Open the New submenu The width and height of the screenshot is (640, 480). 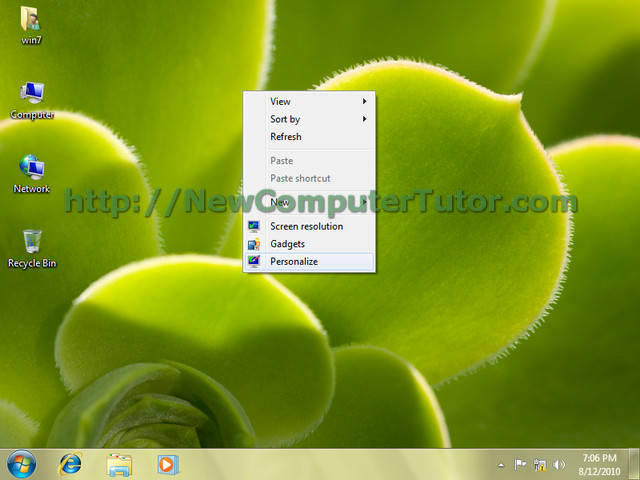click(309, 202)
